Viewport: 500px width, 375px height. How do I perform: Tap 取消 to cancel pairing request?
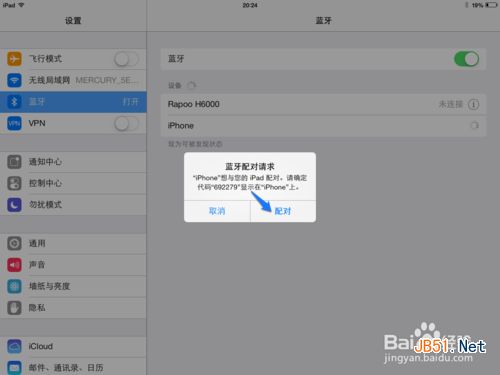[x=217, y=211]
